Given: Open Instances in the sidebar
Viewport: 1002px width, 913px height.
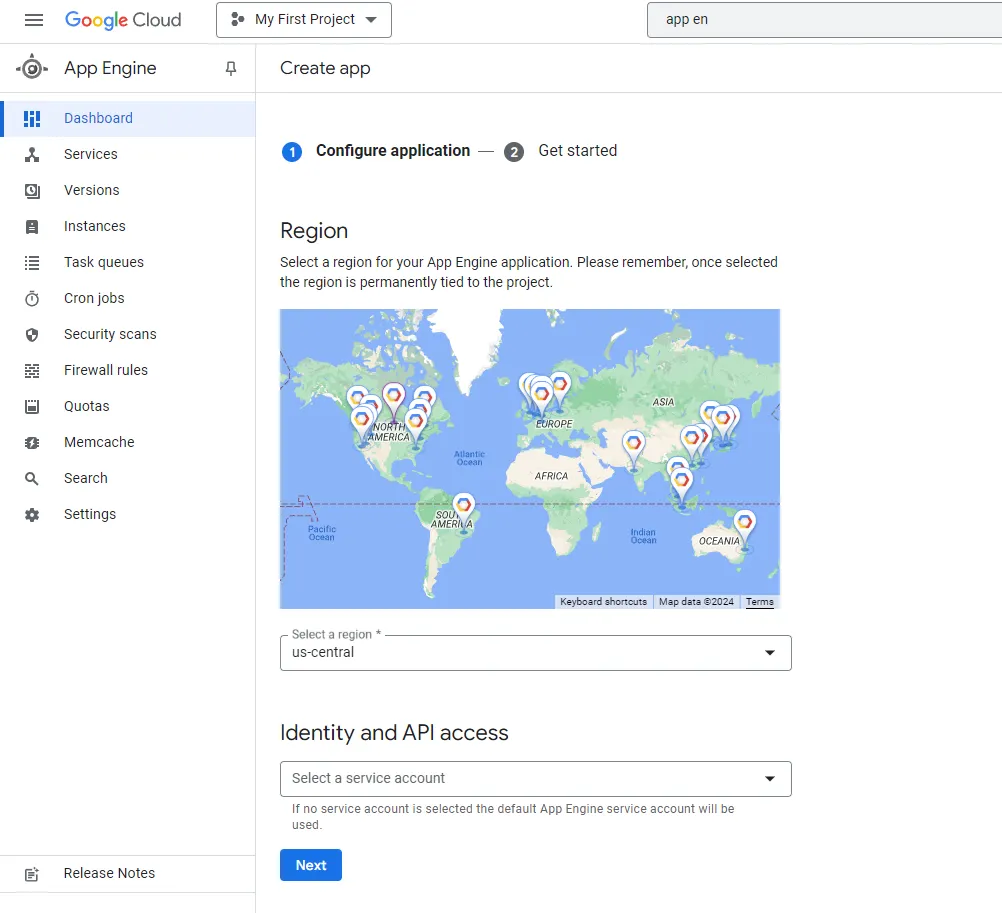Looking at the screenshot, I should [x=128, y=226].
